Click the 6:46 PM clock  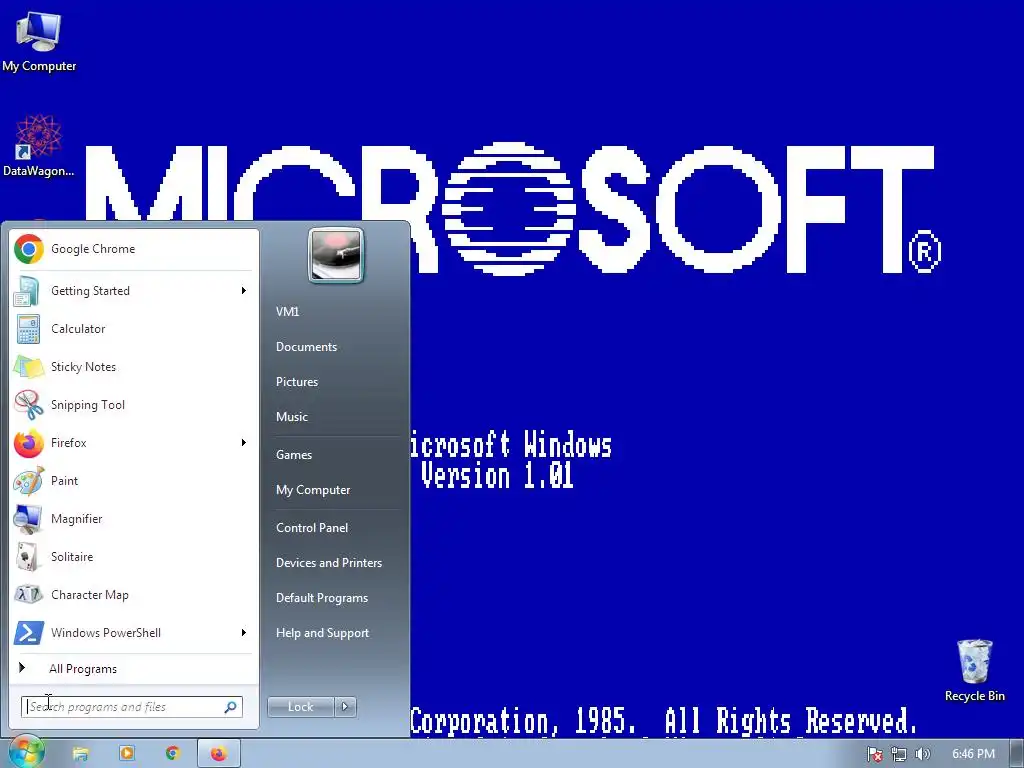(973, 754)
